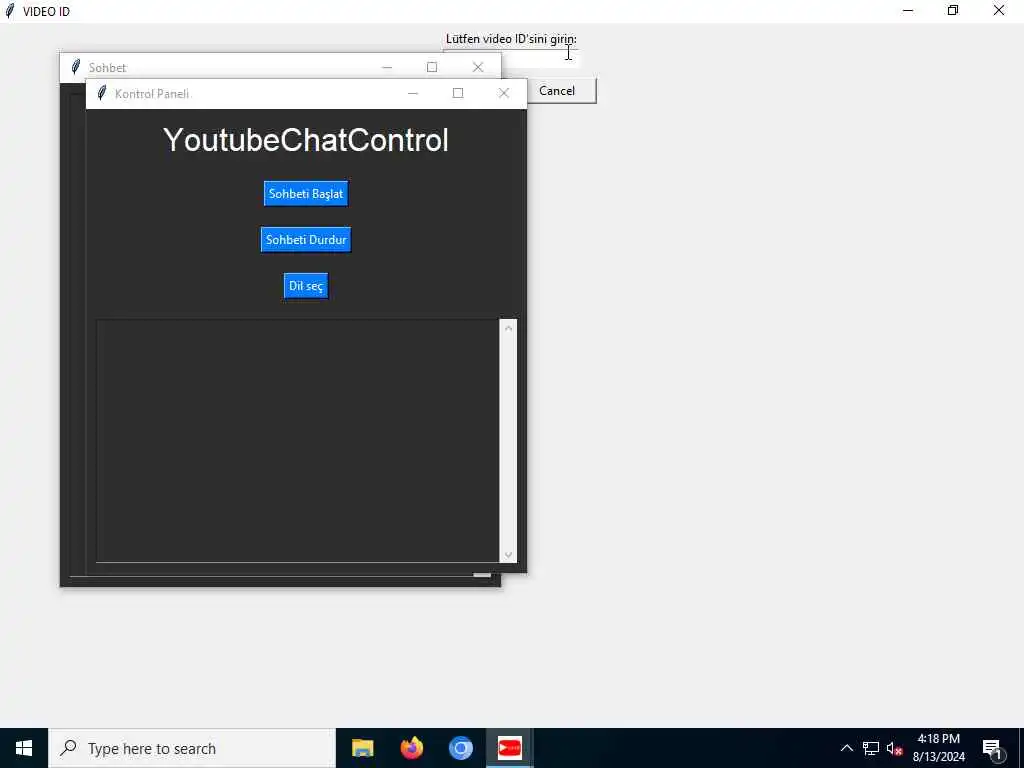1024x768 pixels.
Task: Maximize the Sohbet window
Action: point(432,67)
